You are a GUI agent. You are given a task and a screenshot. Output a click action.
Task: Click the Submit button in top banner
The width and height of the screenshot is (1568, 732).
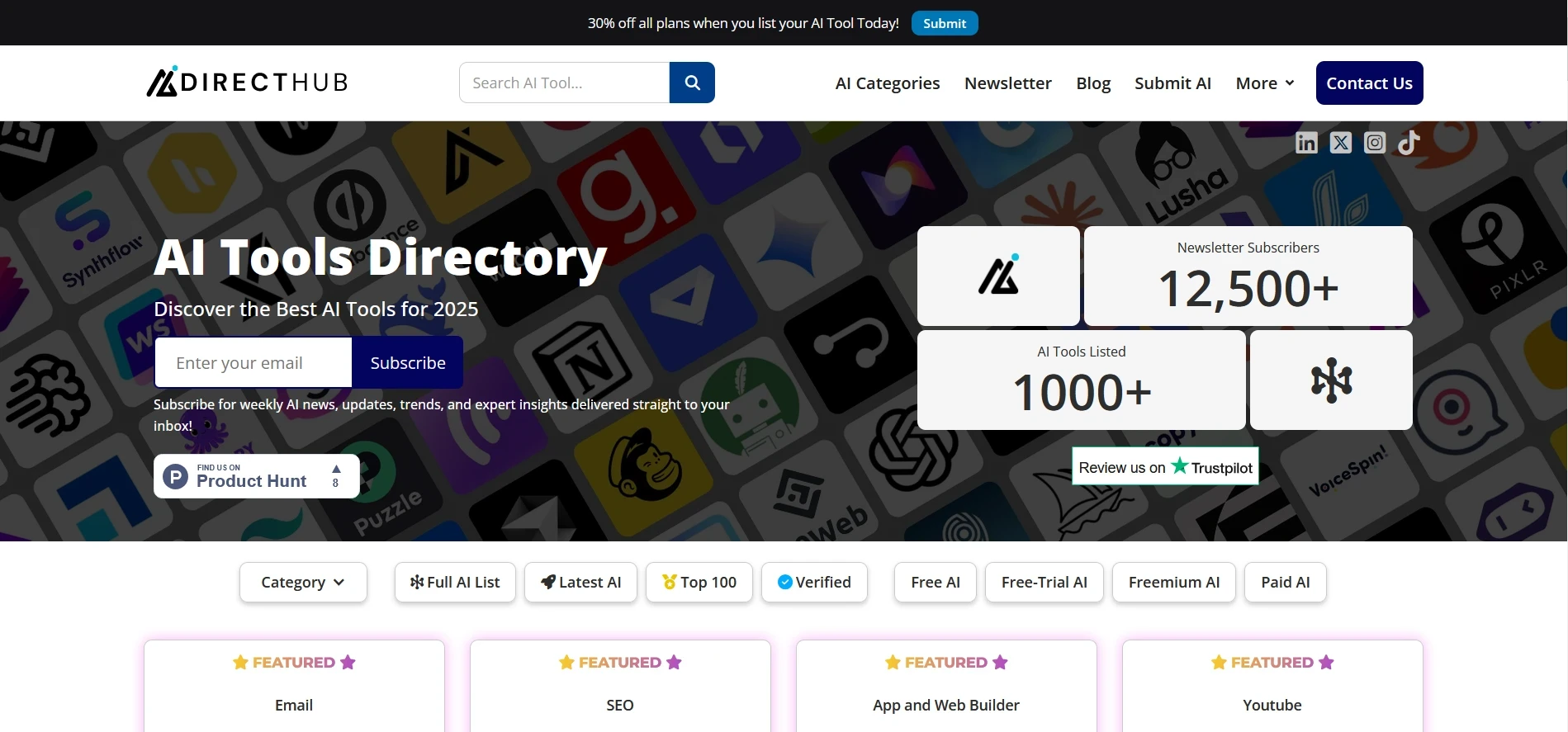pyautogui.click(x=945, y=23)
